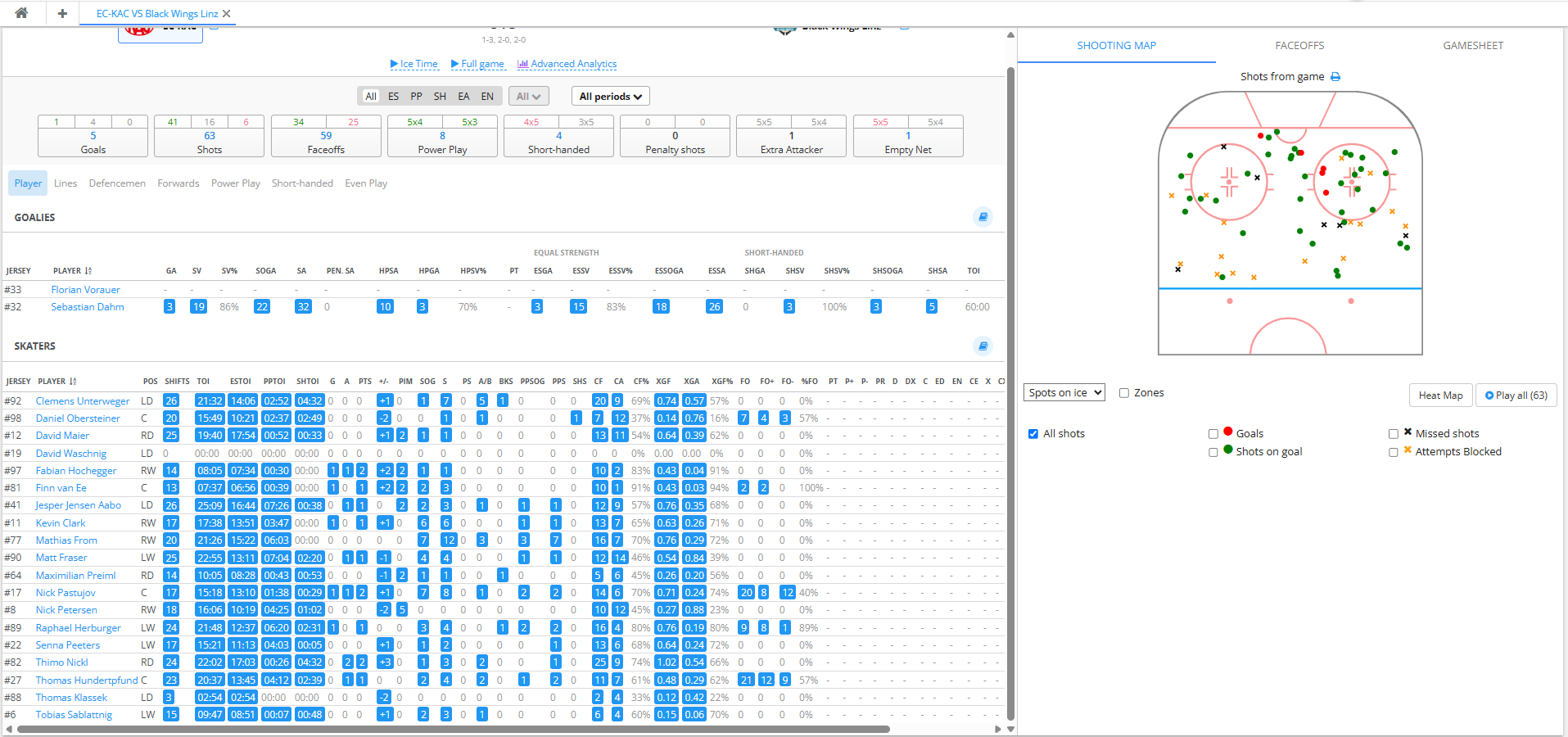
Task: Click the print icon beside Shots from game
Action: (x=1335, y=77)
